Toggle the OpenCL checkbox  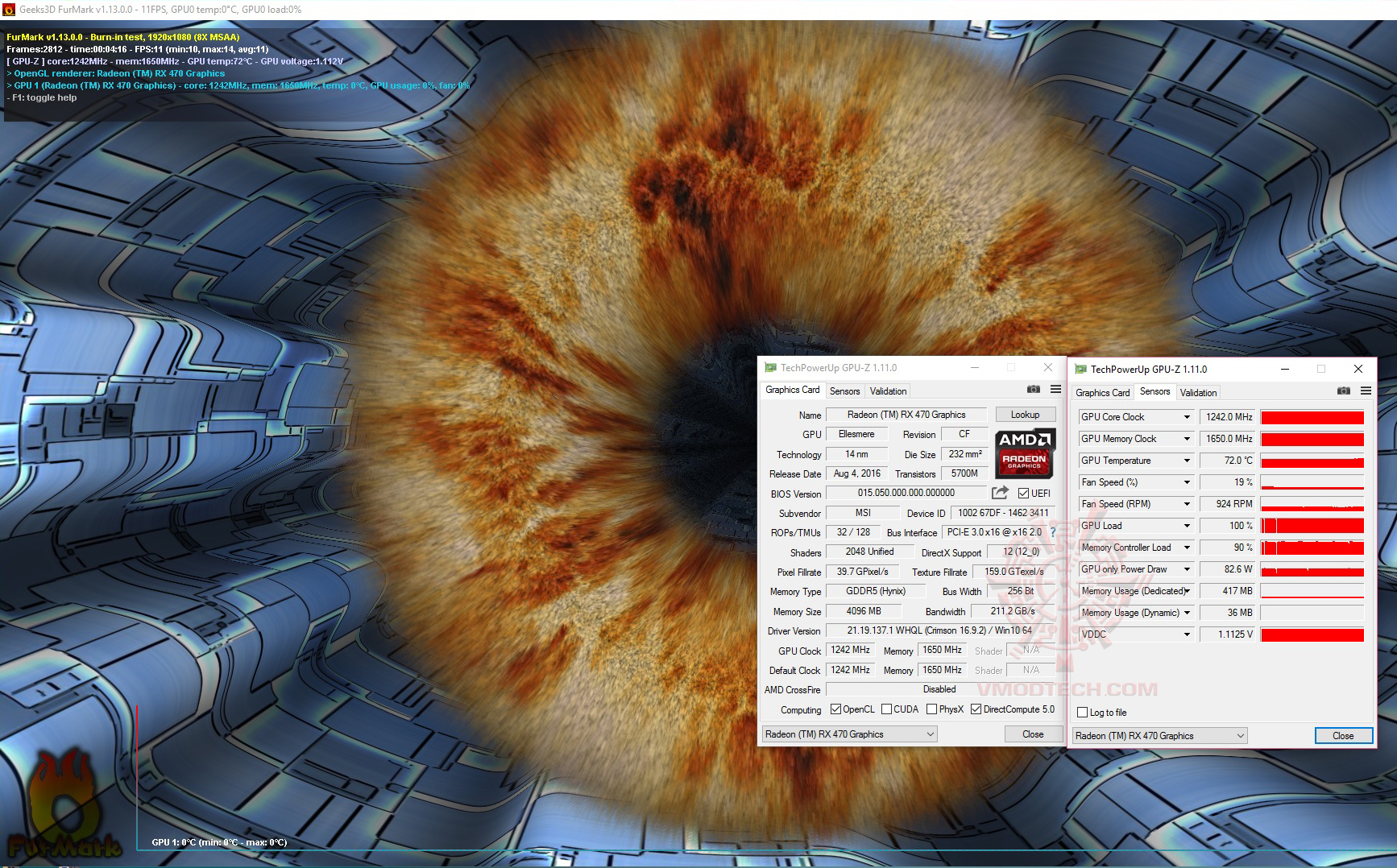836,709
